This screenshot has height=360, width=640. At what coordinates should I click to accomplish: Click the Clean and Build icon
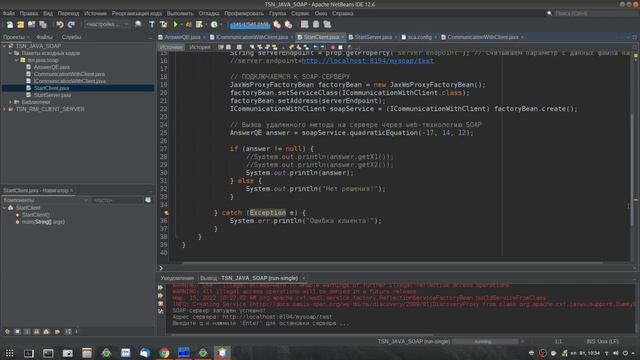pos(163,24)
